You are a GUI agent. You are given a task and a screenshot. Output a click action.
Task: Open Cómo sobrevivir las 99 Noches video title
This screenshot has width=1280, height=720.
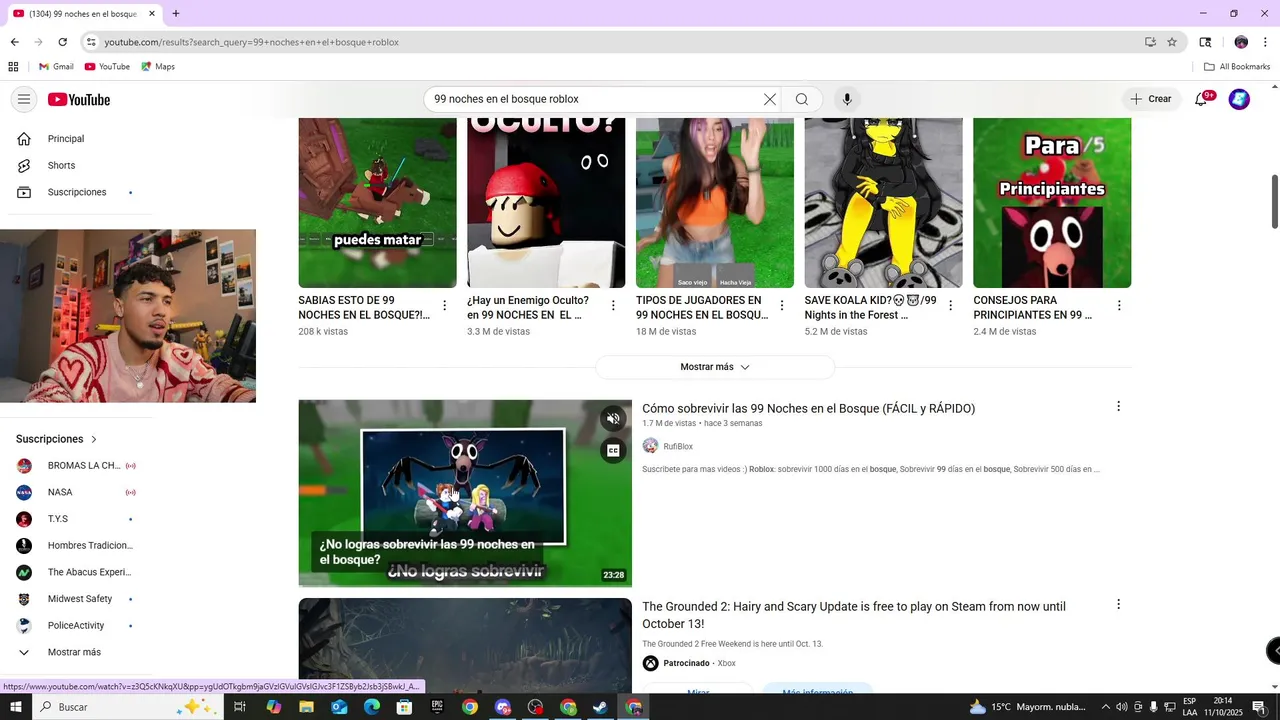click(x=808, y=408)
